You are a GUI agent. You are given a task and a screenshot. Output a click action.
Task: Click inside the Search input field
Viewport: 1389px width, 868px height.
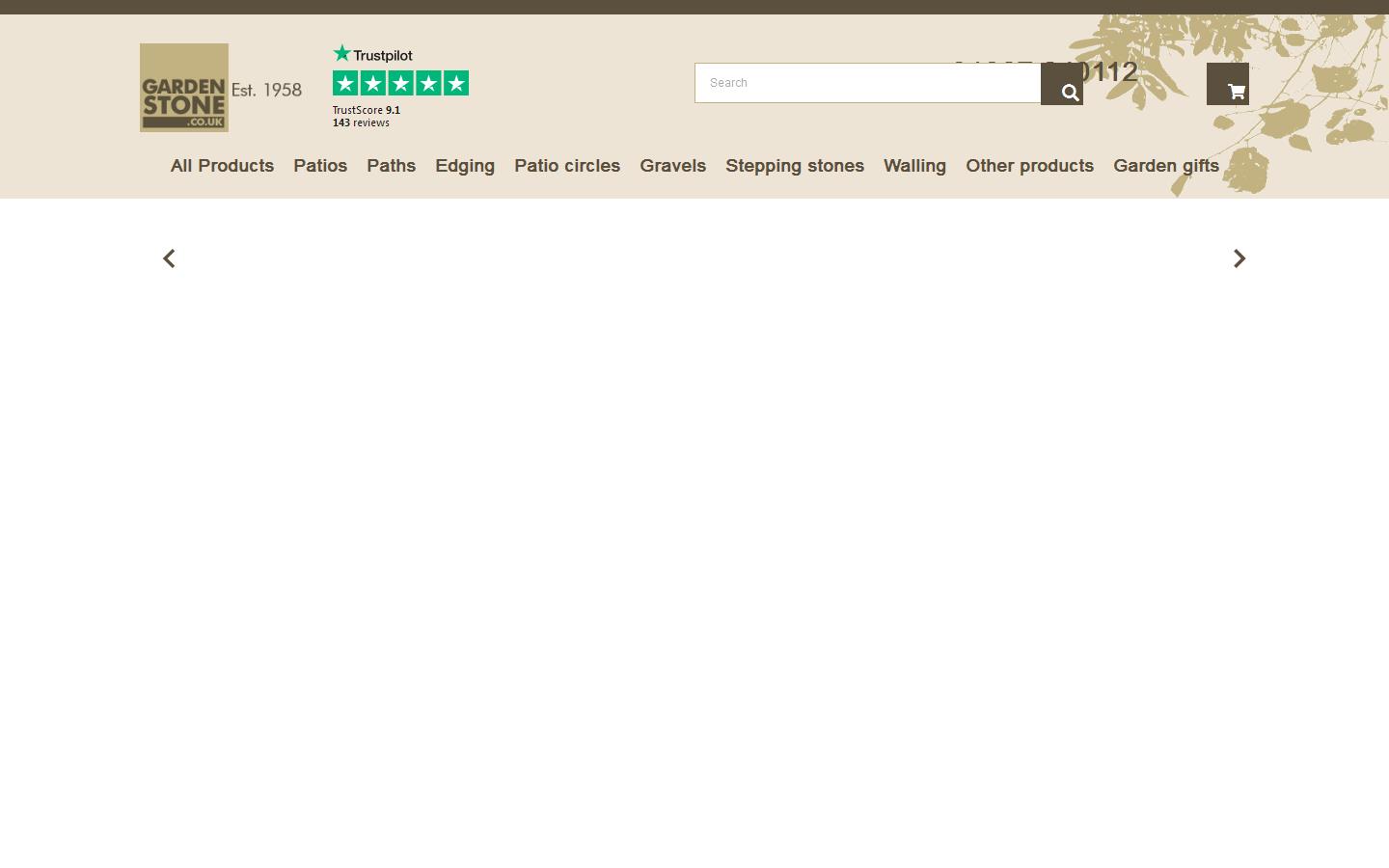[x=858, y=83]
